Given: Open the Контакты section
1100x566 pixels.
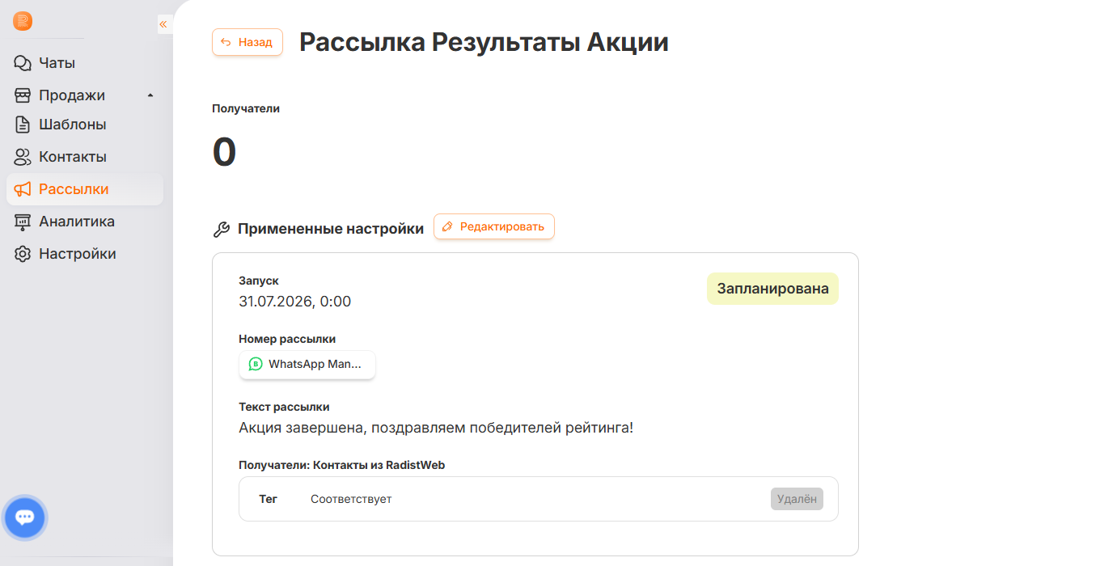Looking at the screenshot, I should click(x=72, y=157).
